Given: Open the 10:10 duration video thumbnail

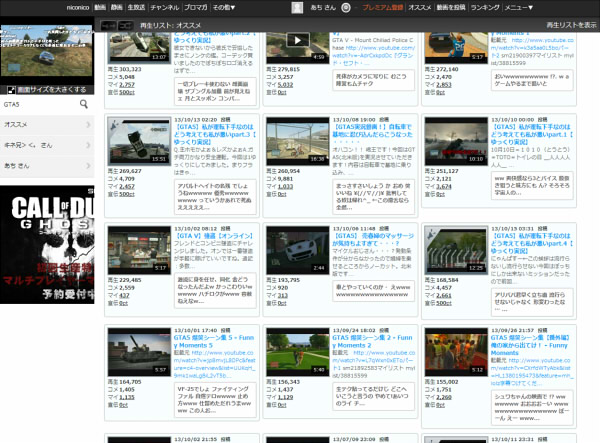Looking at the screenshot, I should [x=456, y=142].
